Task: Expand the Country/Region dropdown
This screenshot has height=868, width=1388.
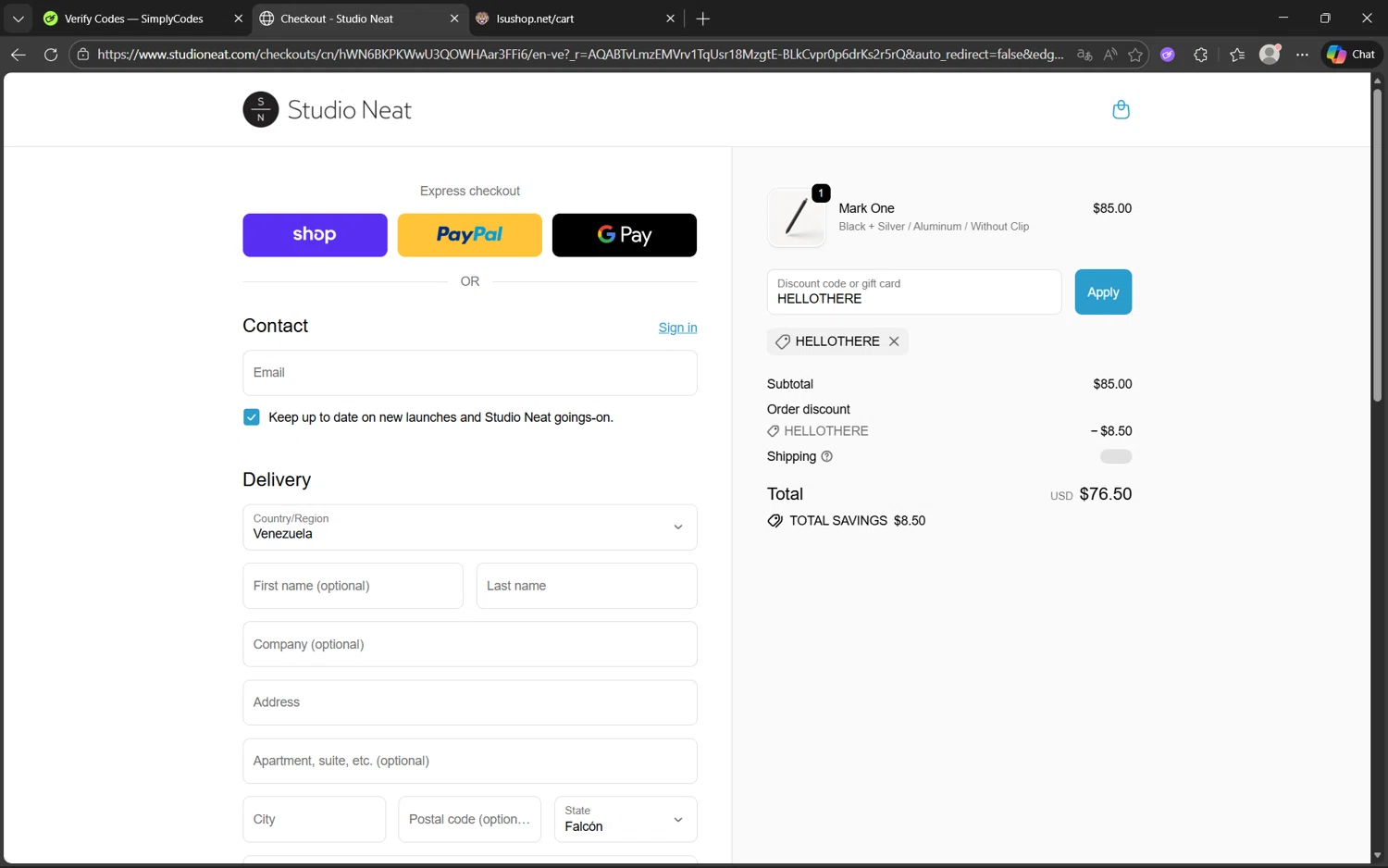Action: pos(470,527)
